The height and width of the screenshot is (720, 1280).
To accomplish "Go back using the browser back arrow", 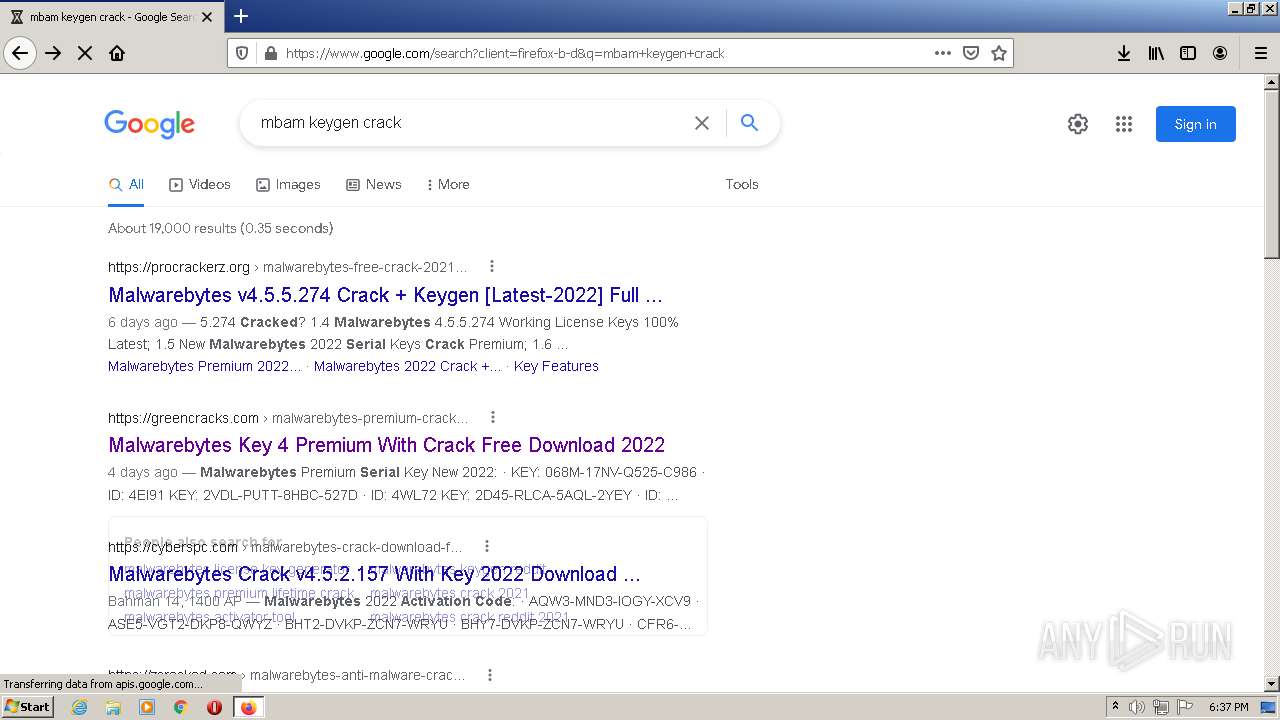I will pyautogui.click(x=20, y=53).
